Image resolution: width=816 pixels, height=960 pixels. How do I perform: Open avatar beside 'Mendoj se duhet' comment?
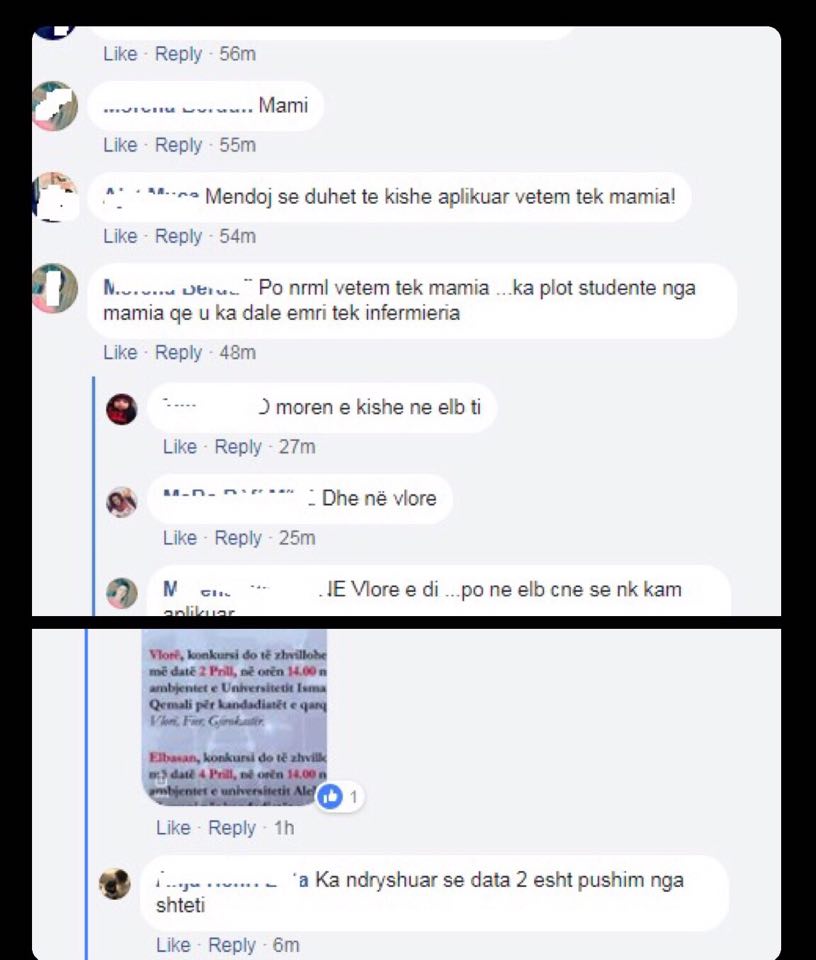coord(55,197)
